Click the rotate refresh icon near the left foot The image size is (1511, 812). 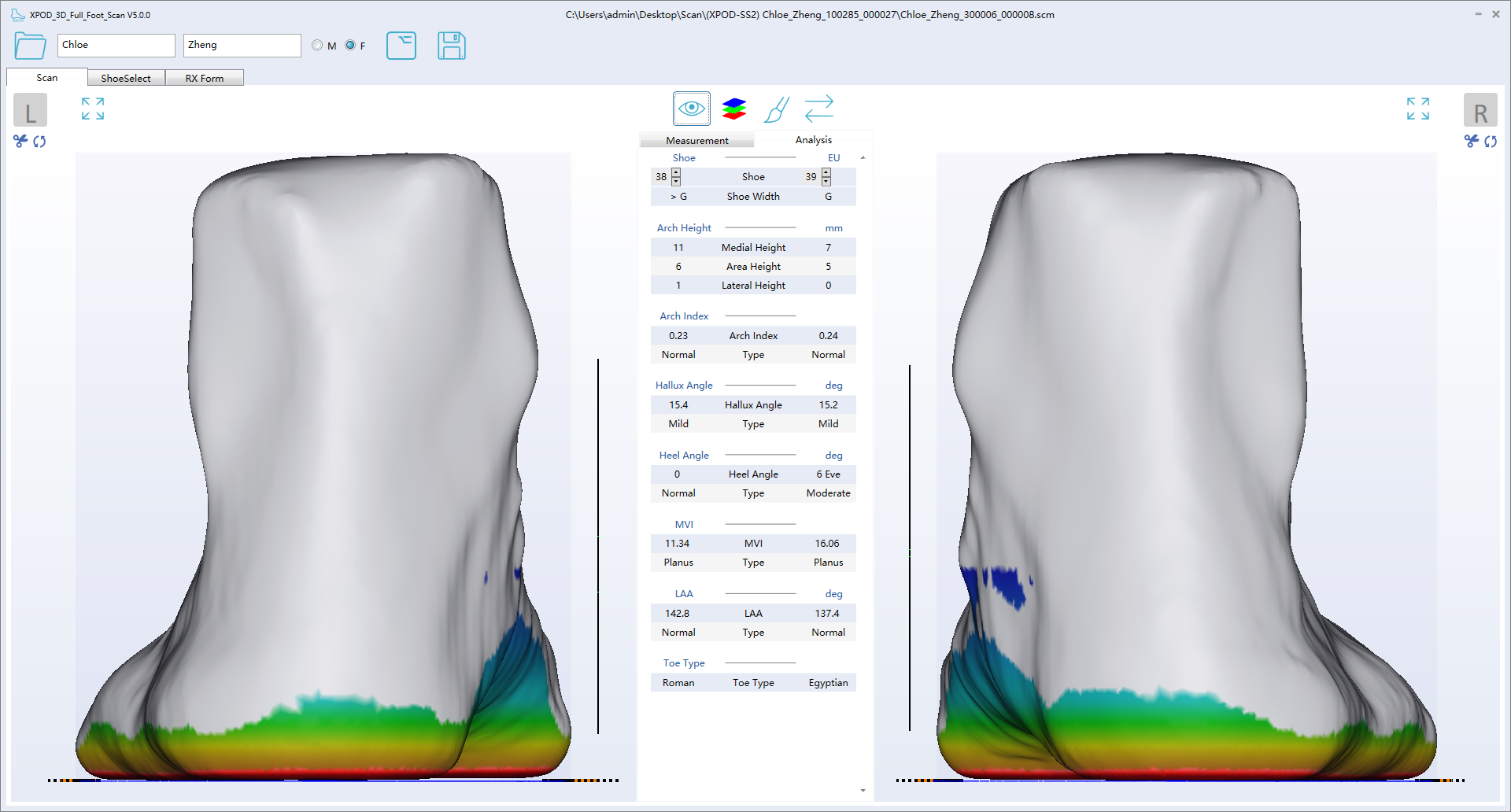click(x=39, y=142)
